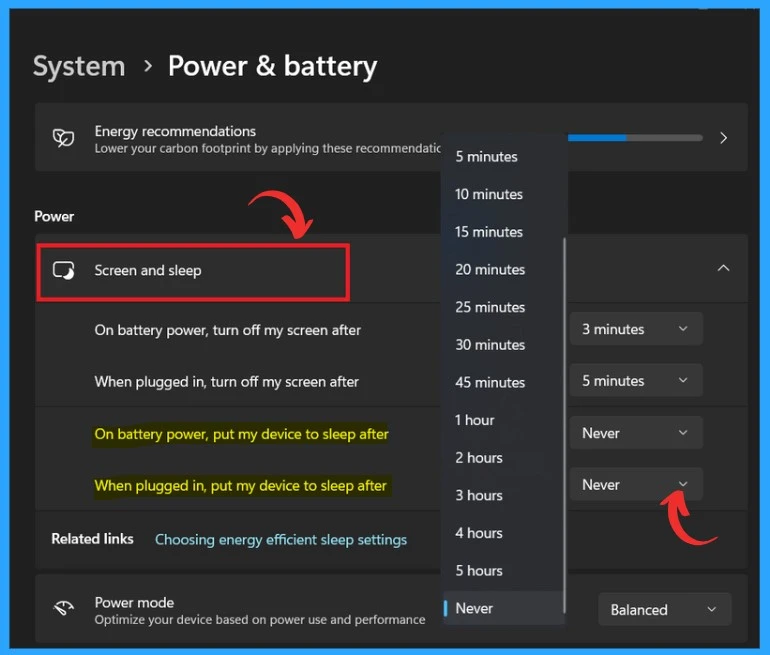Click 'On battery power, turn off my screen after'
This screenshot has height=655, width=770.
227,330
